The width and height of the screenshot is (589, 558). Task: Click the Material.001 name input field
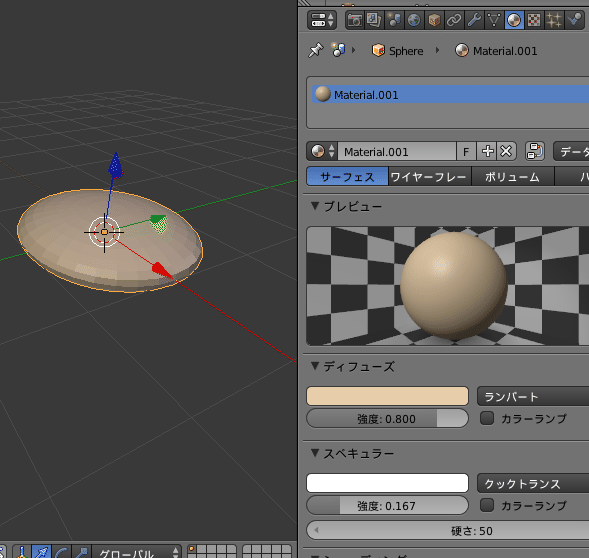[x=397, y=151]
